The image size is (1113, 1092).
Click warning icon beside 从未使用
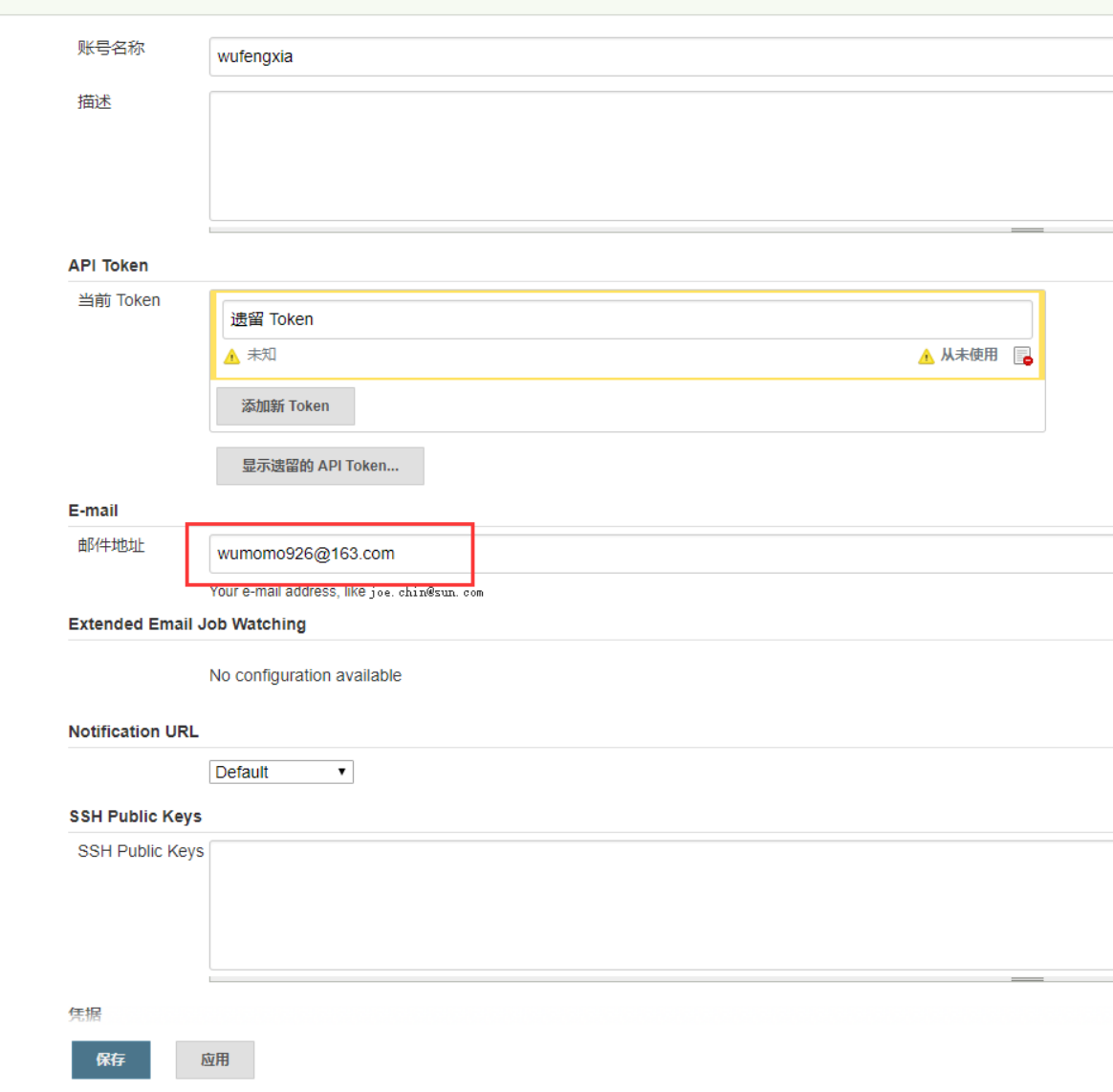coord(926,356)
